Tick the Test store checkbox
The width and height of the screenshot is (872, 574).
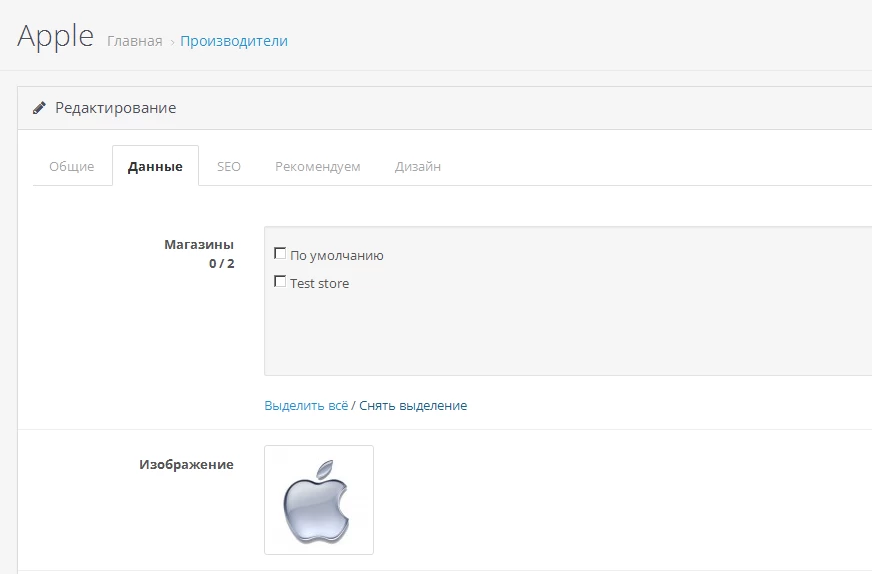pyautogui.click(x=280, y=281)
